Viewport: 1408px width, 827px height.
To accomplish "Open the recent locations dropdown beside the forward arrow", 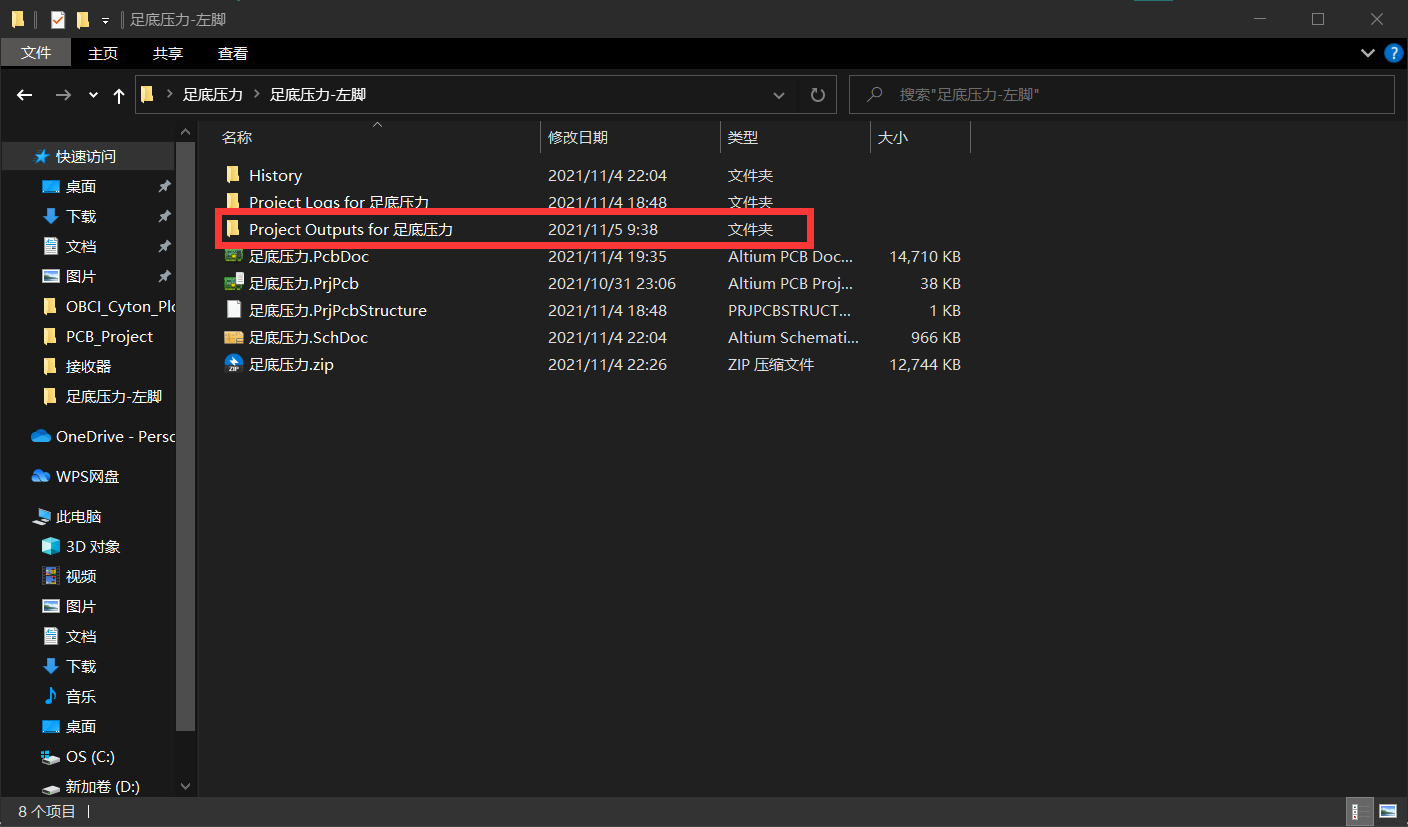I will (92, 94).
